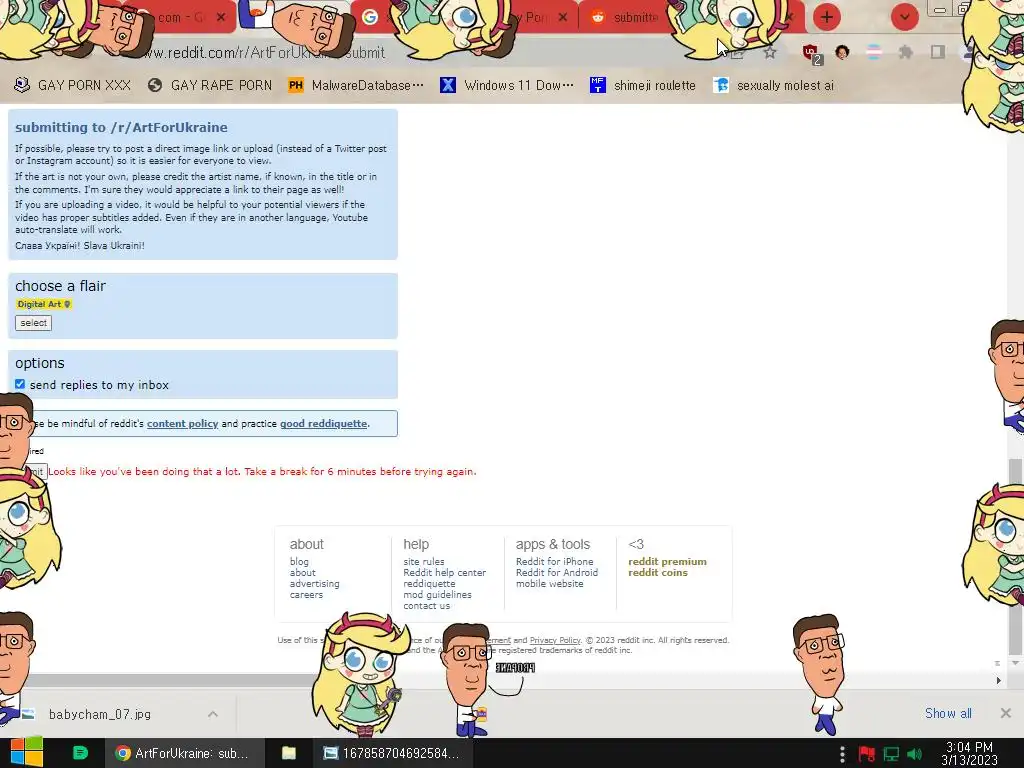The image size is (1024, 768).
Task: Expand the babycham_07.jpg download options chevron
Action: (213, 714)
